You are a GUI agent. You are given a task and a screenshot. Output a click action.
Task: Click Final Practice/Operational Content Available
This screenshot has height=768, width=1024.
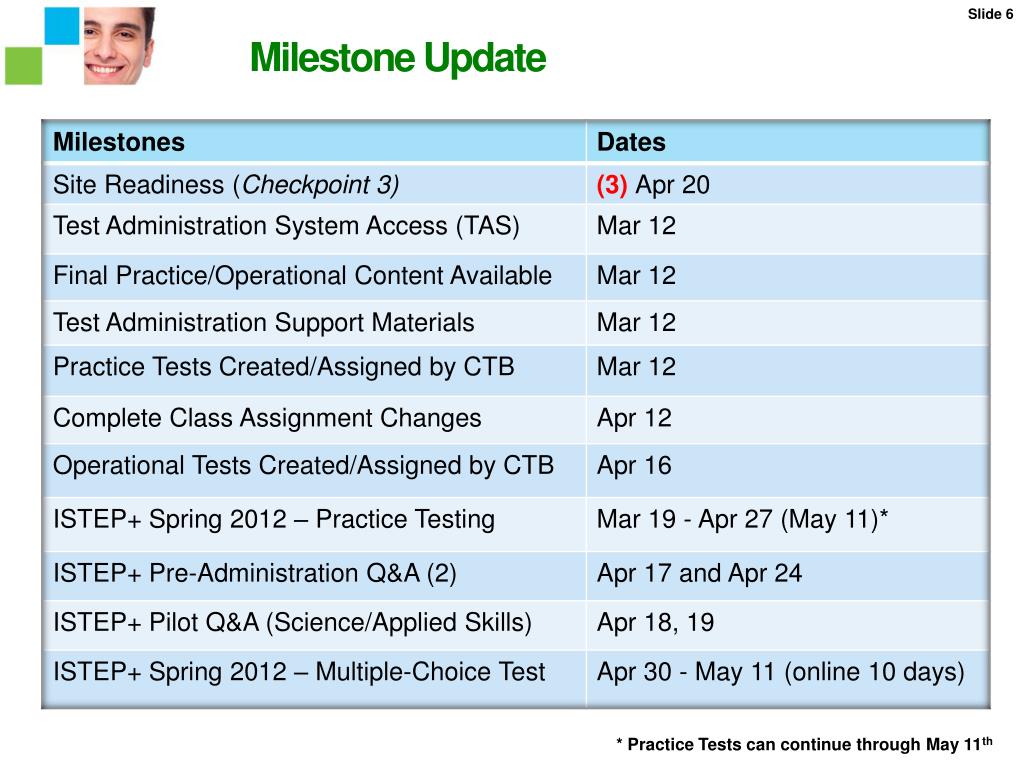302,276
